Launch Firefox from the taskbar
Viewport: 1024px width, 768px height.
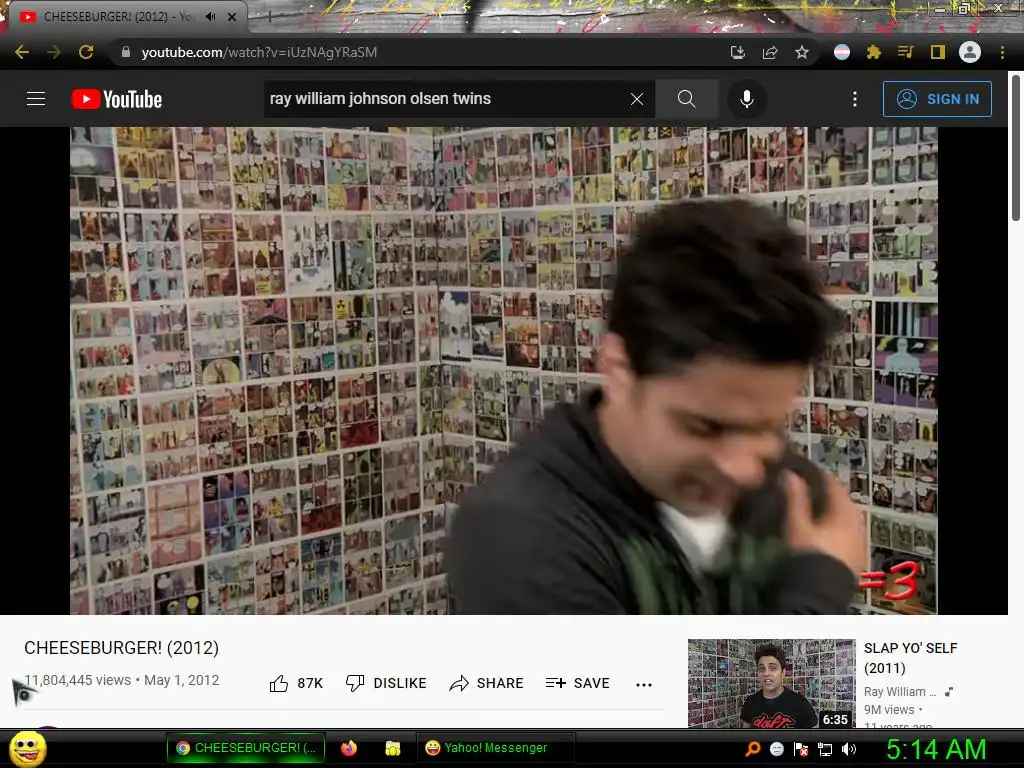(349, 748)
